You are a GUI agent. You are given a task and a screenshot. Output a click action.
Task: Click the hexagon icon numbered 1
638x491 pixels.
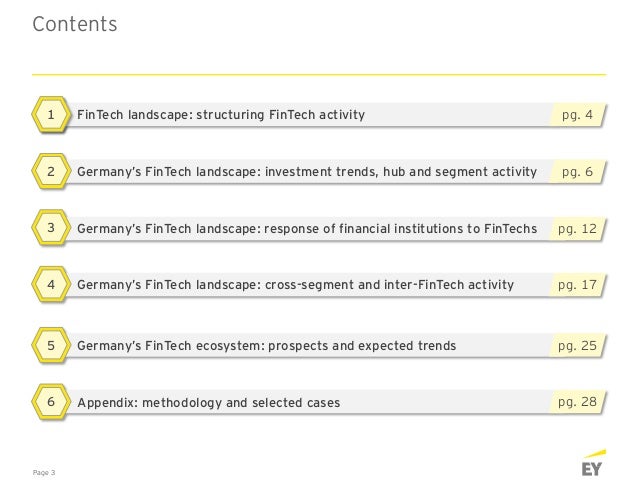click(x=50, y=114)
